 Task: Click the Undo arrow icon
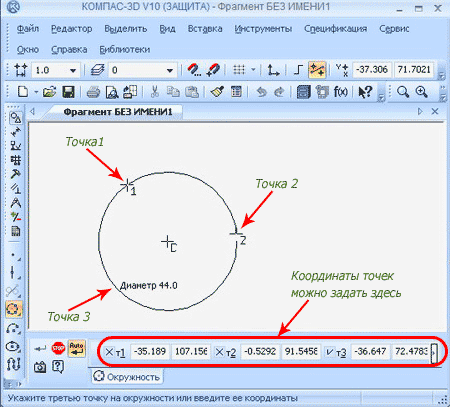coord(262,92)
